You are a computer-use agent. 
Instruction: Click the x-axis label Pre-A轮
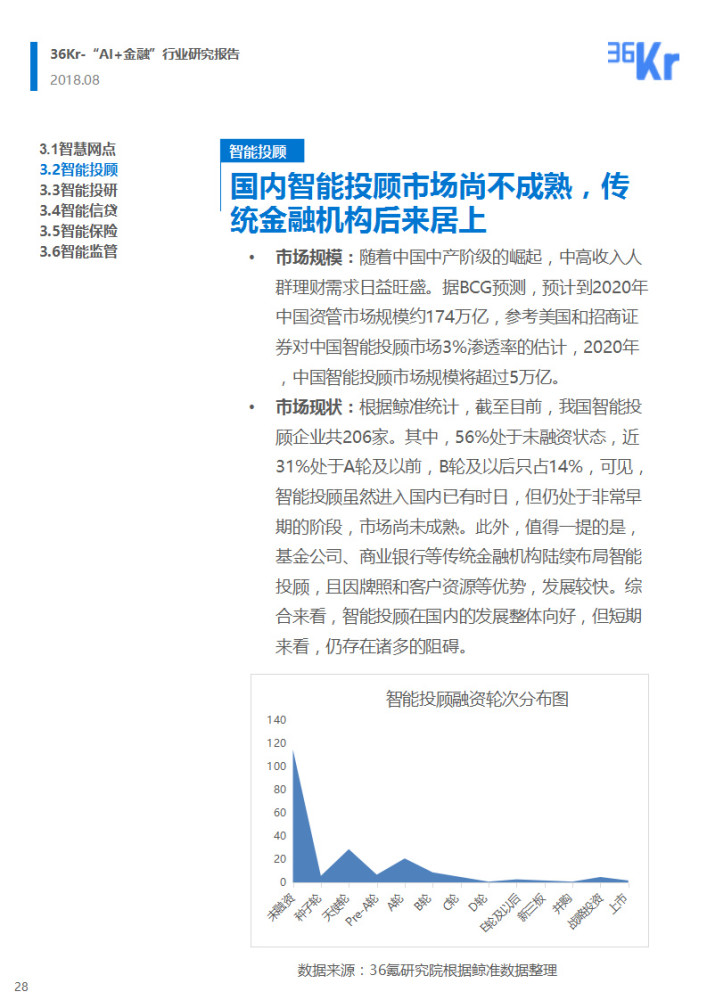coord(361,910)
